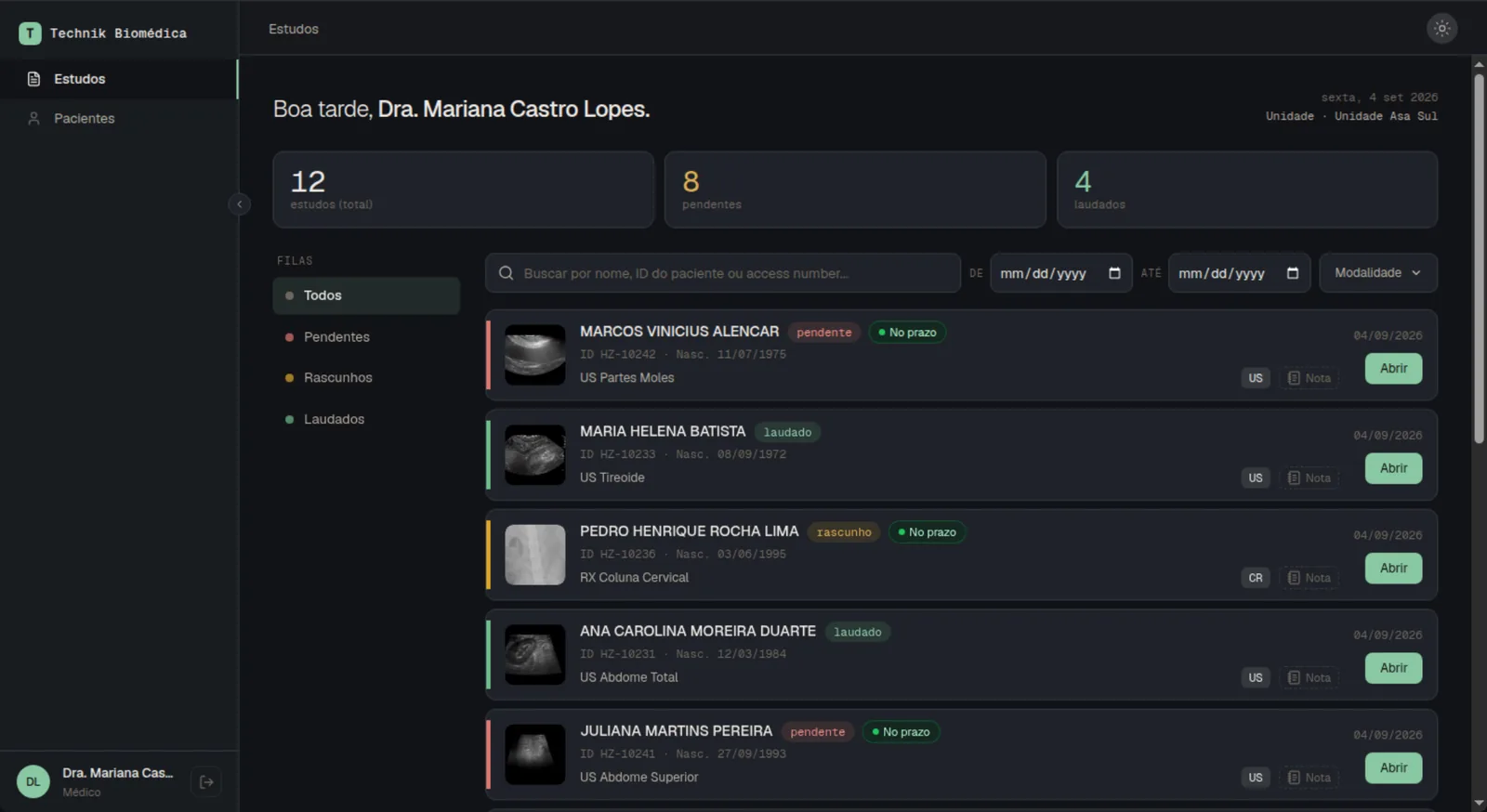Click the No prazo badge on Juliana Martins

click(x=901, y=732)
